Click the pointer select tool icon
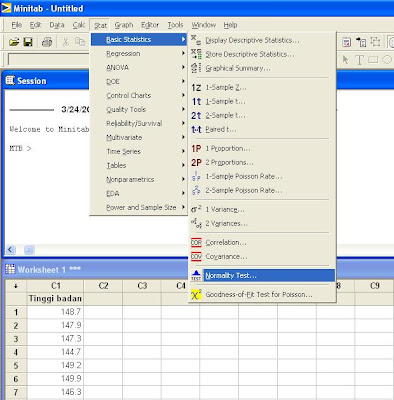 point(345,60)
